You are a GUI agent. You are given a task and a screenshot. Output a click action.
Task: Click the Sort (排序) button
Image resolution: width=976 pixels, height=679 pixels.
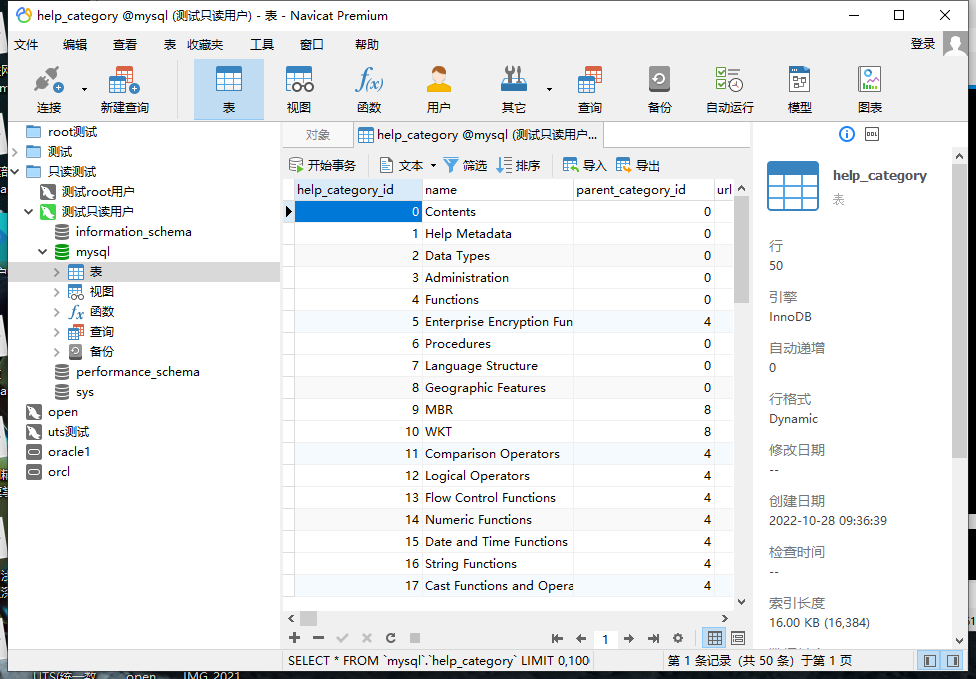click(x=518, y=166)
